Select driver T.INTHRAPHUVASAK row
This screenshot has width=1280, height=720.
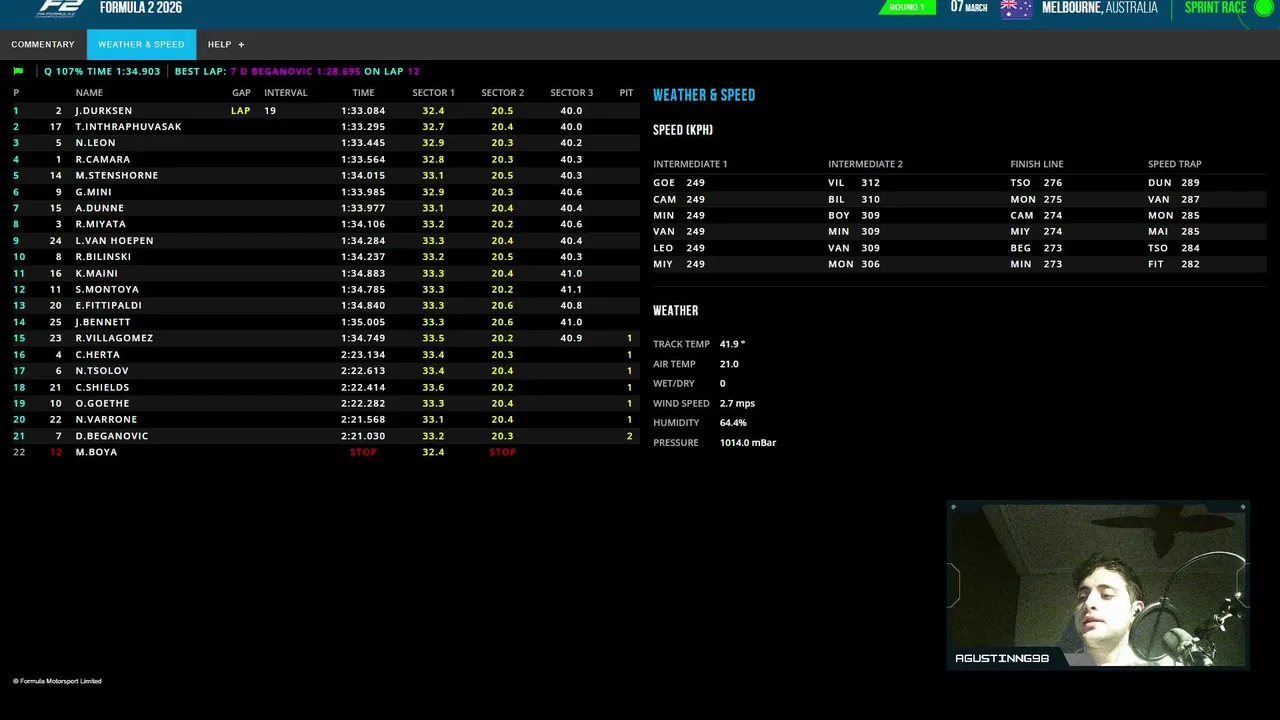click(325, 127)
